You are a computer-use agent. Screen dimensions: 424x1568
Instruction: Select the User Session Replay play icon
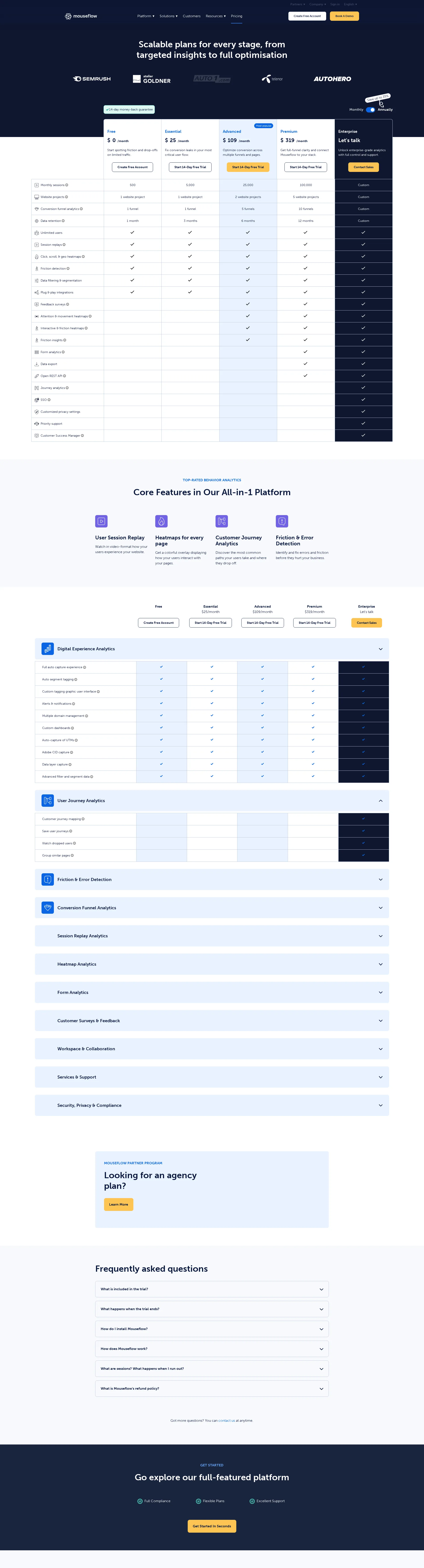point(101,522)
